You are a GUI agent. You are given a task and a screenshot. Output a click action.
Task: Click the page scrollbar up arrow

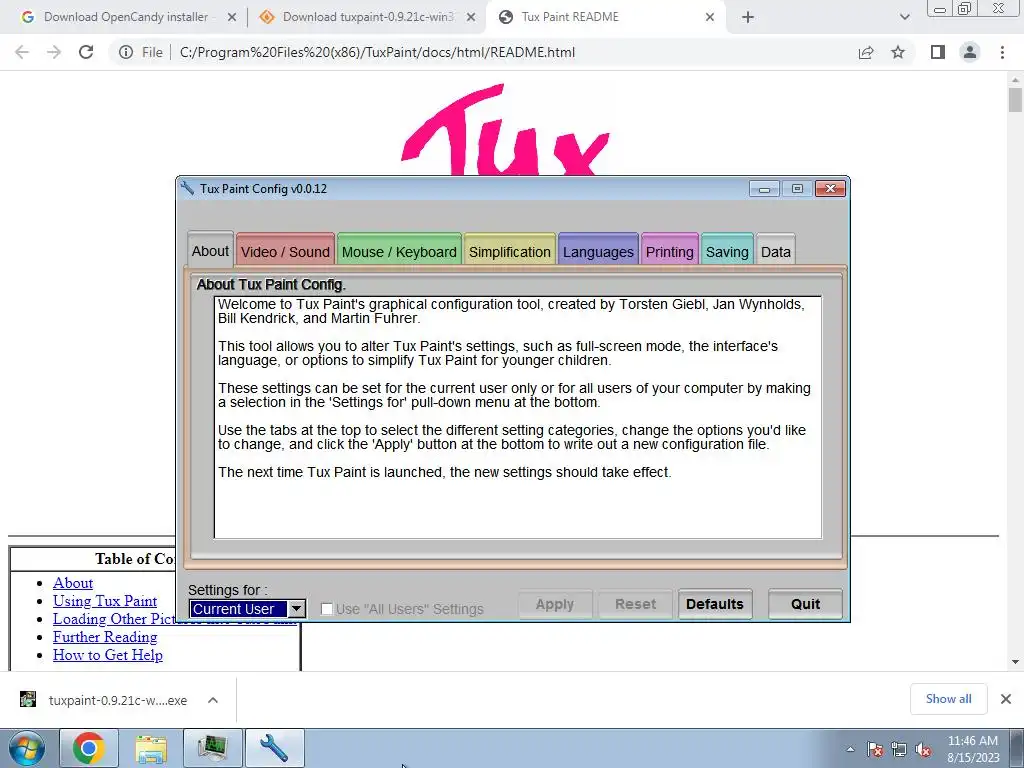(1015, 80)
